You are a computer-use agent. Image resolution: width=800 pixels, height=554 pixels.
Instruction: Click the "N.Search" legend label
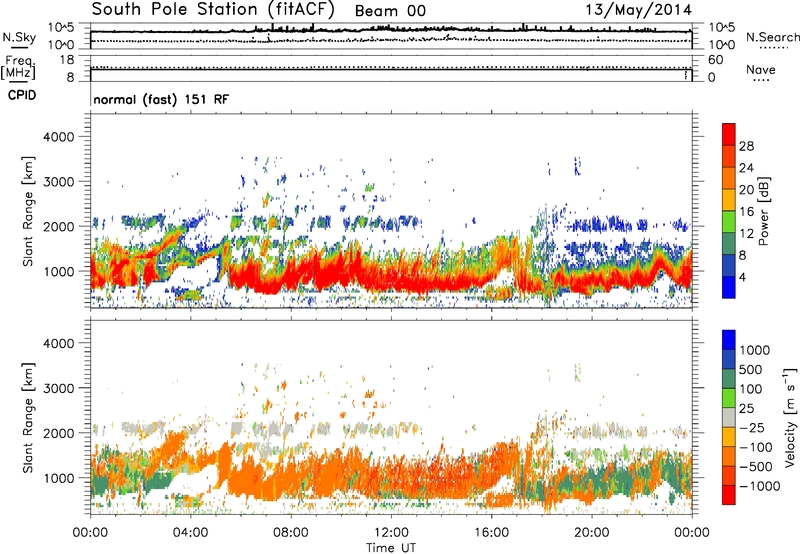tap(772, 37)
